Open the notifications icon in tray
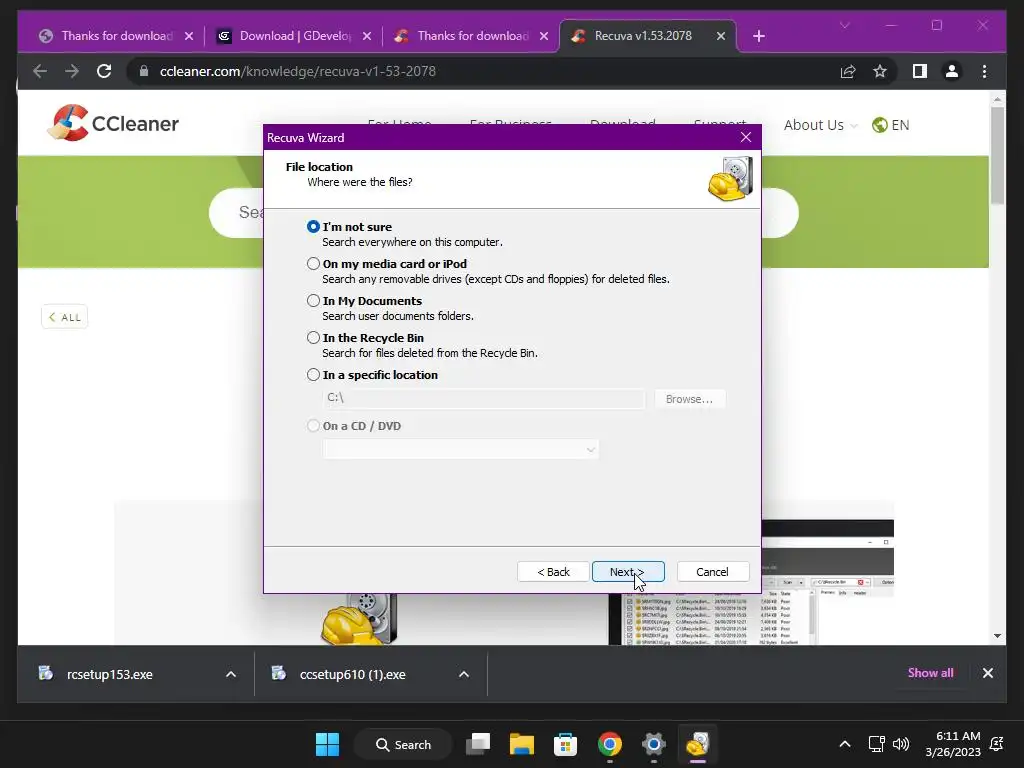The image size is (1024, 768). tap(997, 744)
